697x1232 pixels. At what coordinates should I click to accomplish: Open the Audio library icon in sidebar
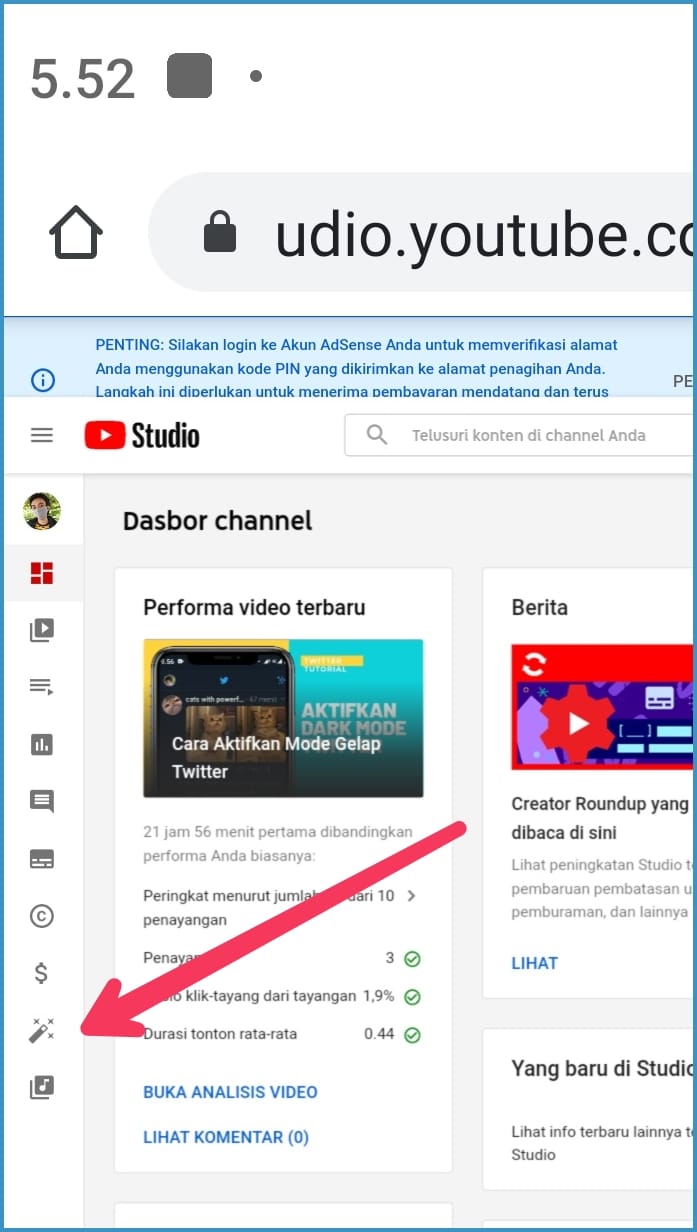tap(42, 1087)
